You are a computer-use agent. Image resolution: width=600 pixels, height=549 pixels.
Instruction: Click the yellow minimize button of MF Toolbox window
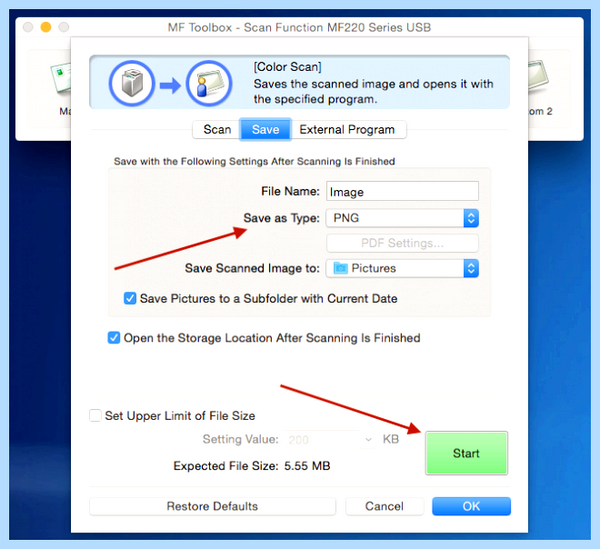pyautogui.click(x=46, y=27)
